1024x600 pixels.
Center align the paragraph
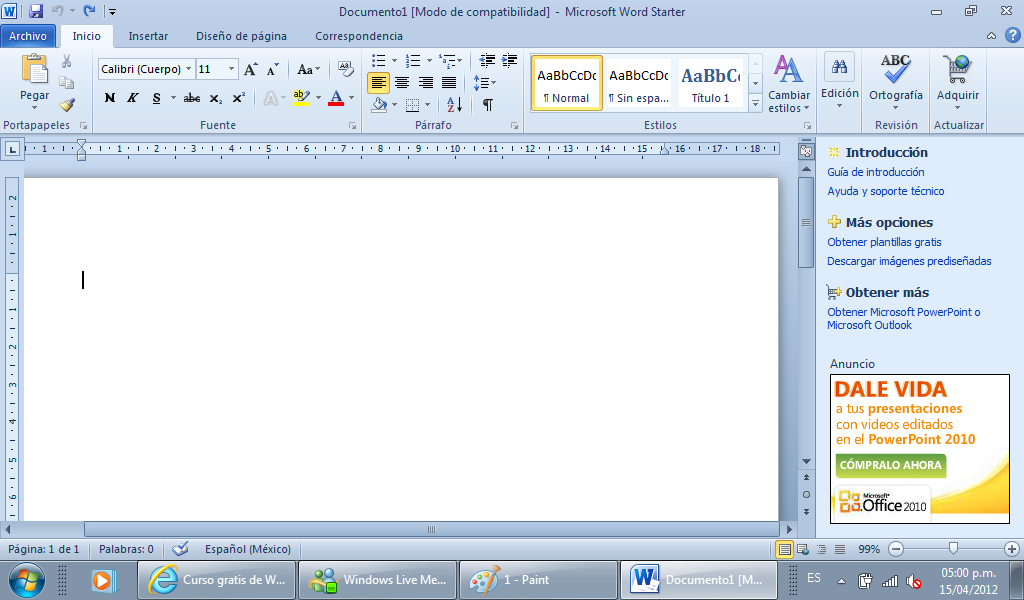click(401, 81)
